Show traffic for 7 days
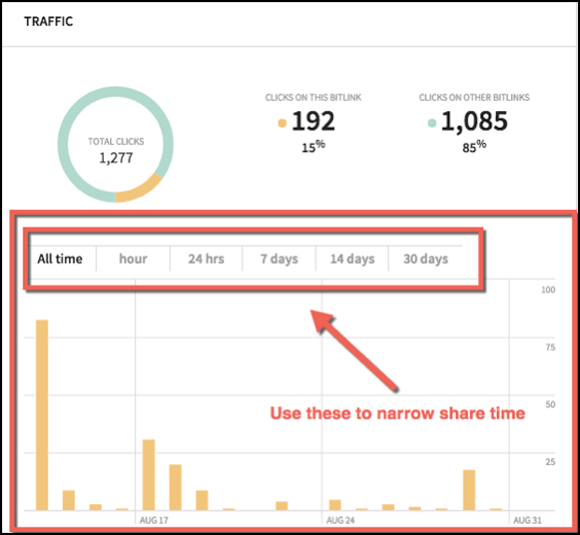Viewport: 580px width, 535px height. pos(279,259)
